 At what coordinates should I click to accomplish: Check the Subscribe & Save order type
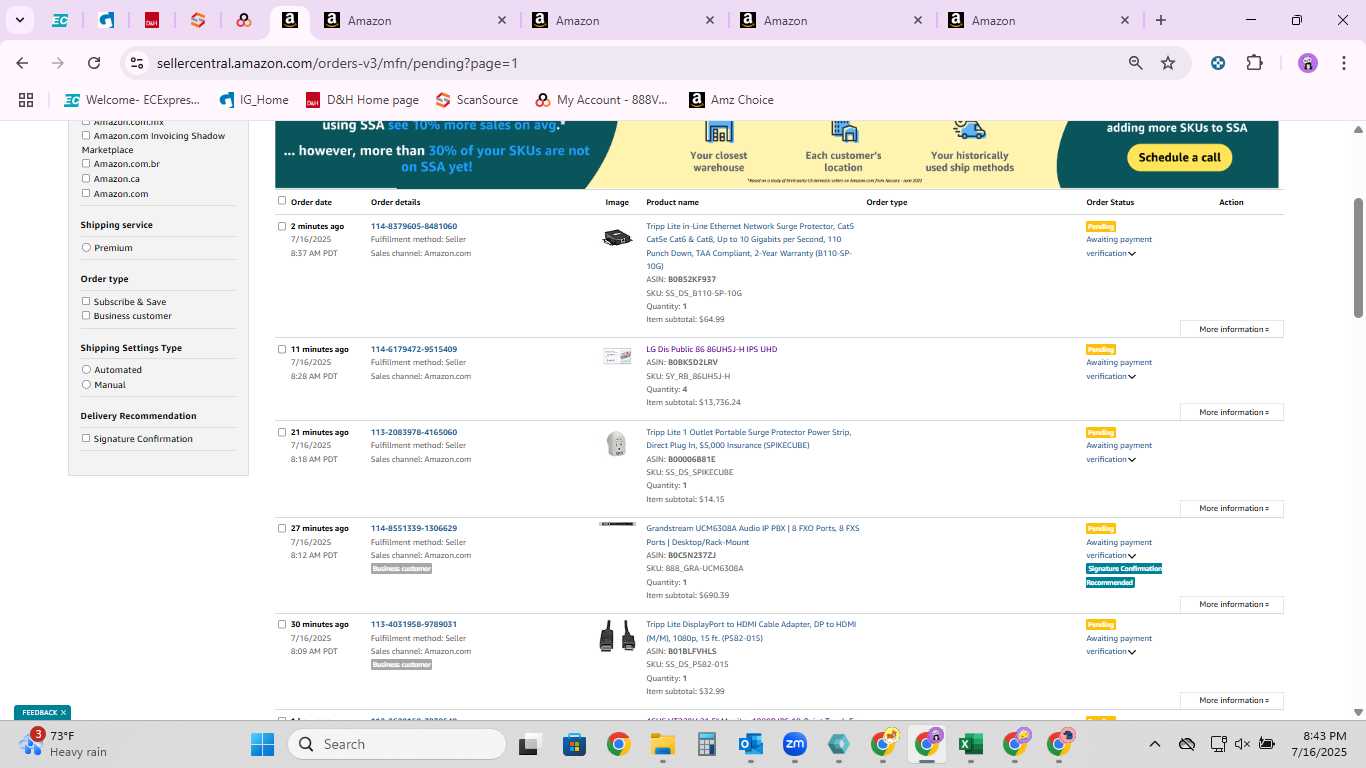[86, 301]
